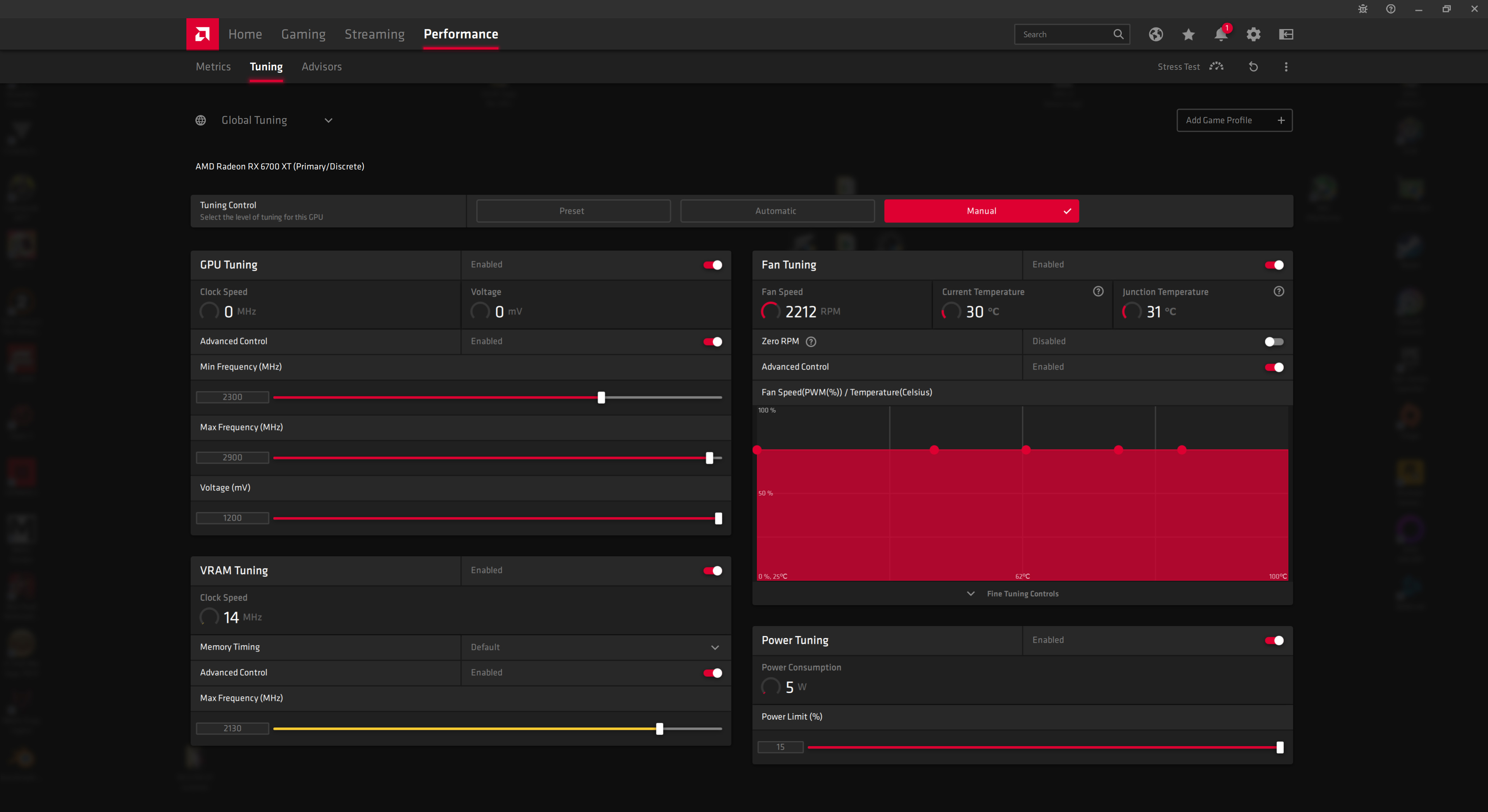Select the Automatic tuning control button
1488x812 pixels.
[776, 211]
